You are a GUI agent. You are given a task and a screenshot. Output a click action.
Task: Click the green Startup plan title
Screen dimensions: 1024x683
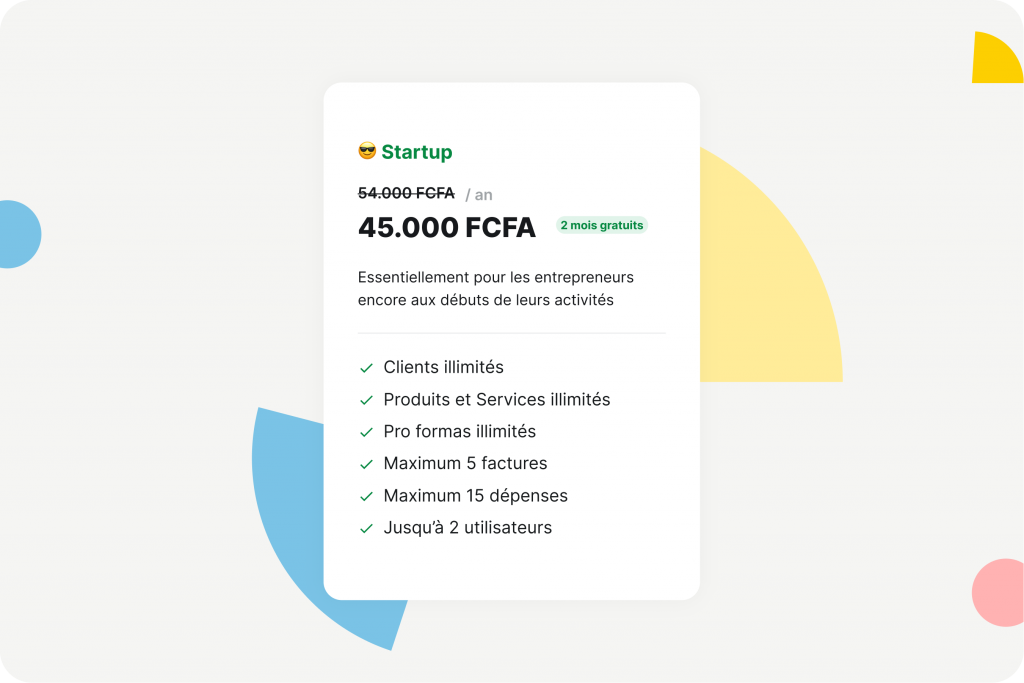[417, 152]
